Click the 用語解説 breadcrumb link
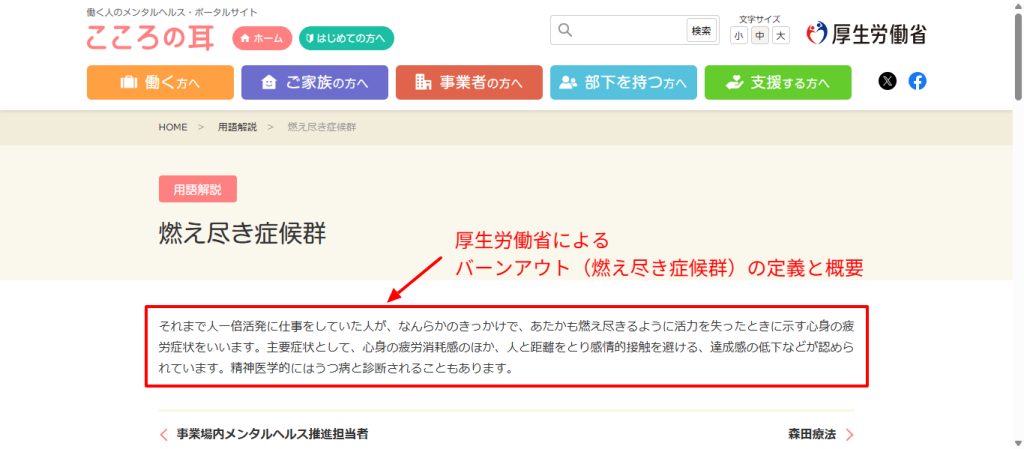 click(237, 127)
